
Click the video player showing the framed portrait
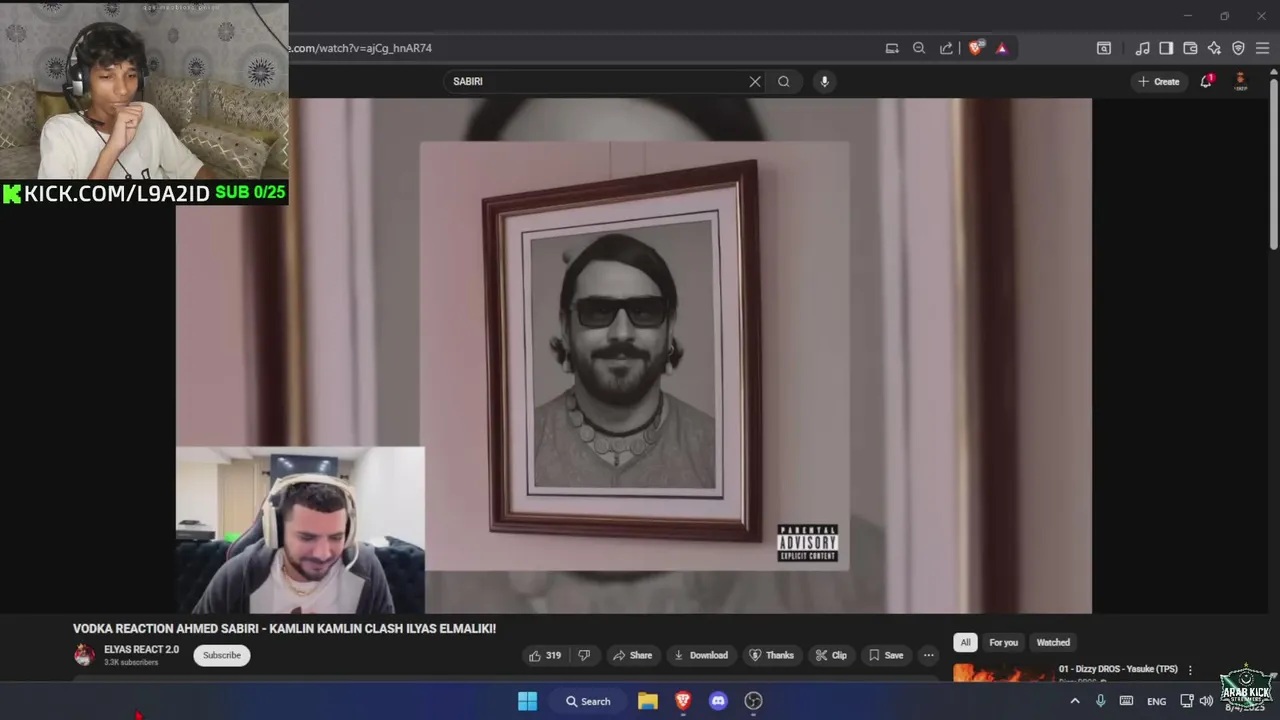click(634, 355)
